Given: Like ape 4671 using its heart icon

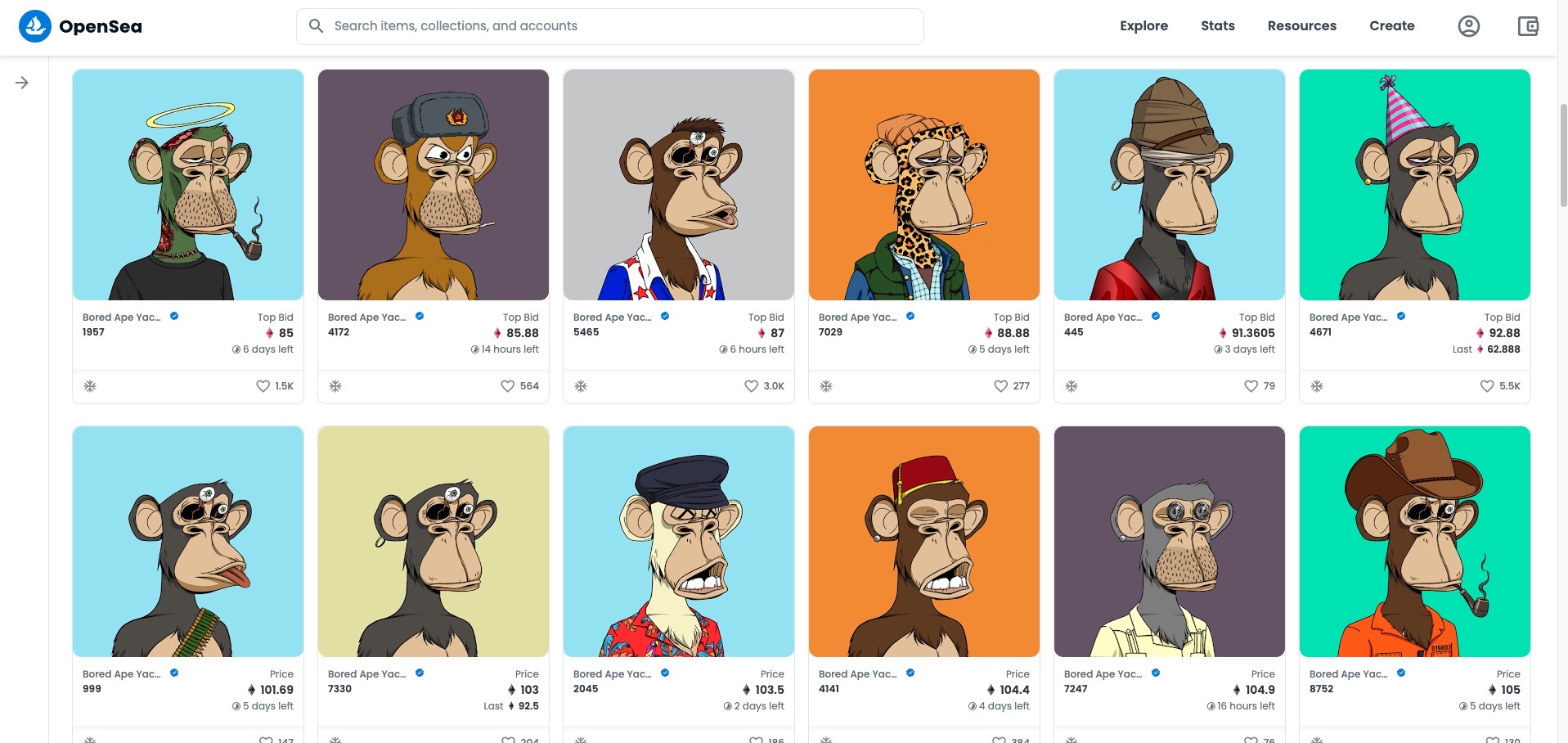Looking at the screenshot, I should click(1487, 386).
